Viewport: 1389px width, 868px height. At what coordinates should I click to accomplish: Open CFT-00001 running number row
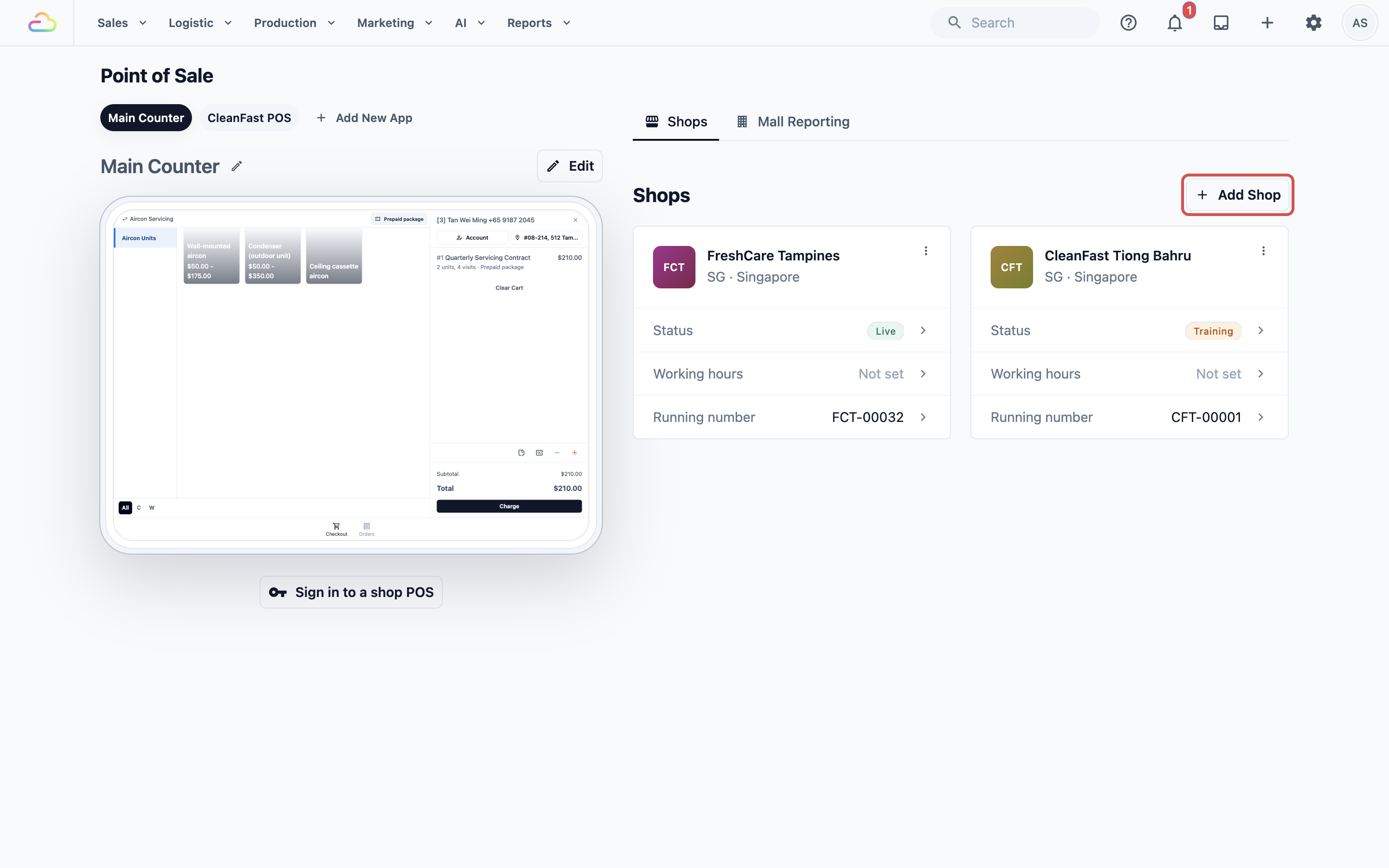tap(1129, 417)
